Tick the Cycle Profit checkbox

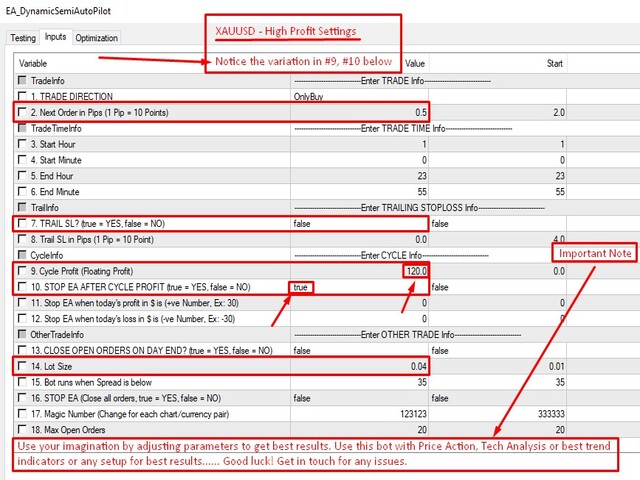tap(22, 271)
